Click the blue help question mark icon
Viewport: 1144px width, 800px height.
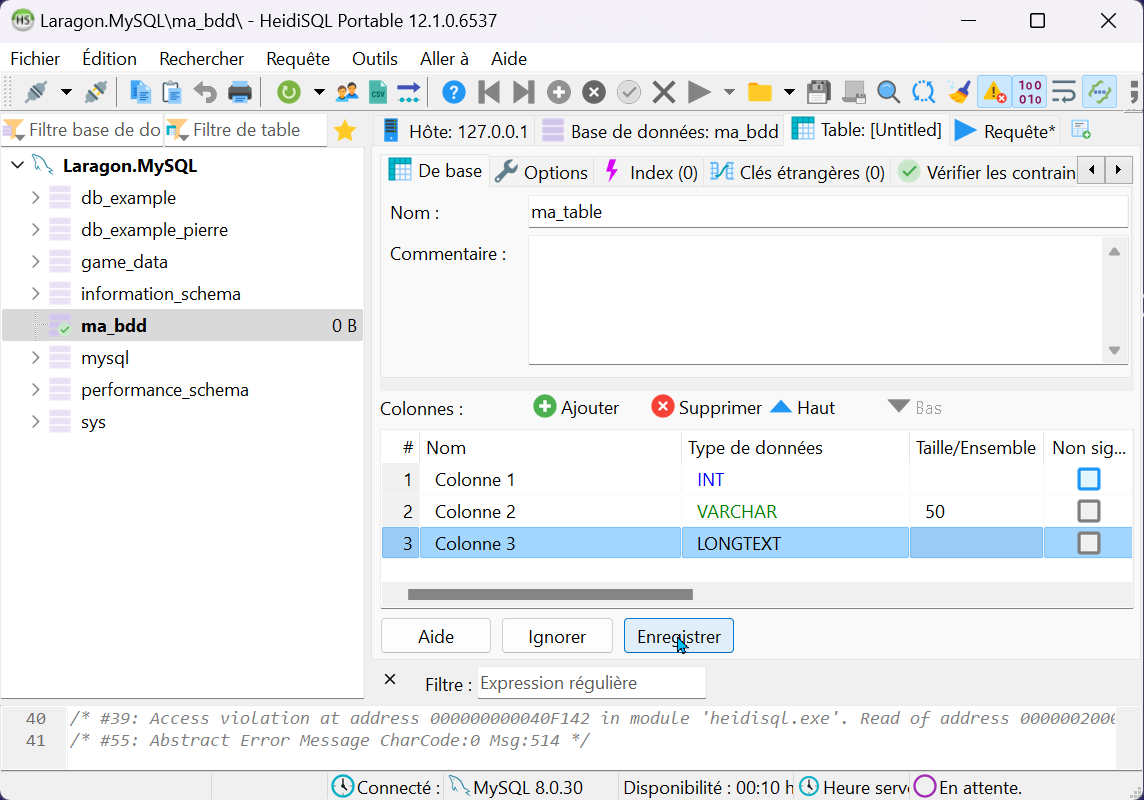click(x=453, y=93)
